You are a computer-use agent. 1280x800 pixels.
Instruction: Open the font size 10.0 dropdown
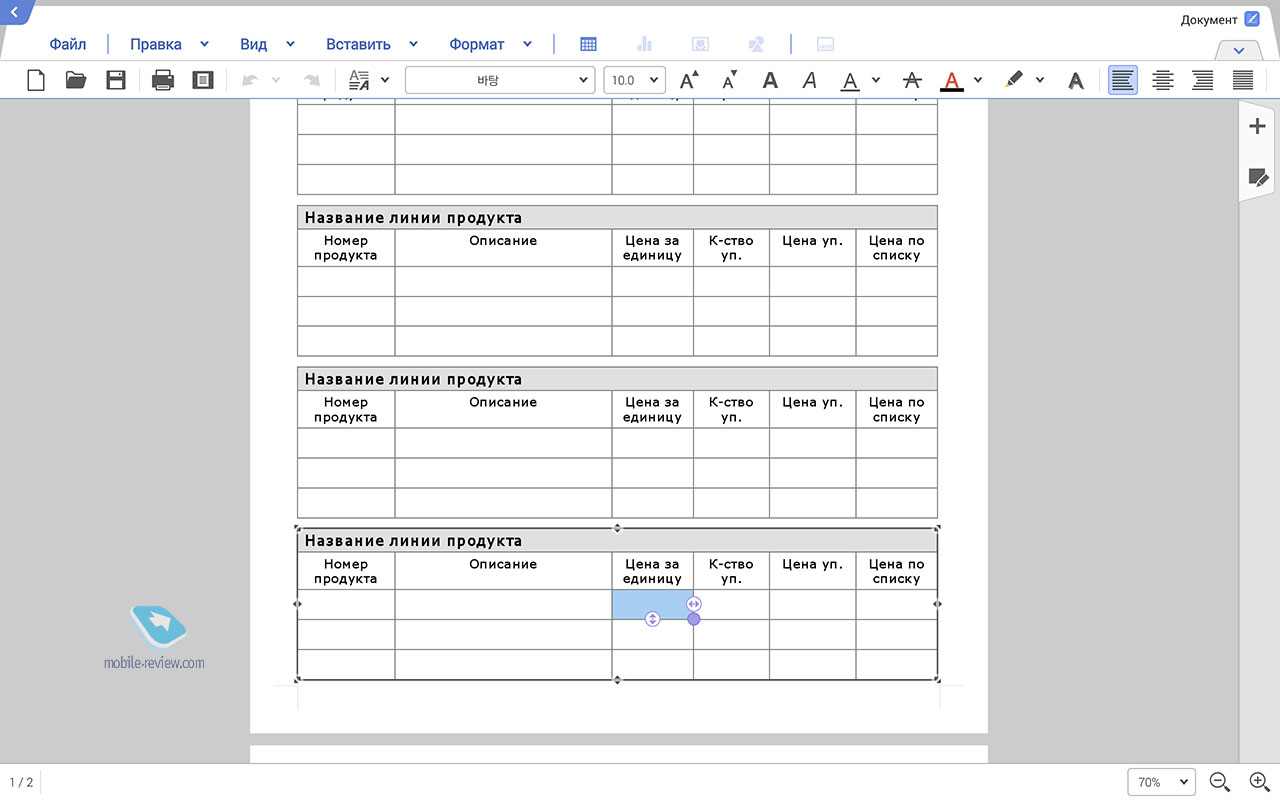pos(635,80)
